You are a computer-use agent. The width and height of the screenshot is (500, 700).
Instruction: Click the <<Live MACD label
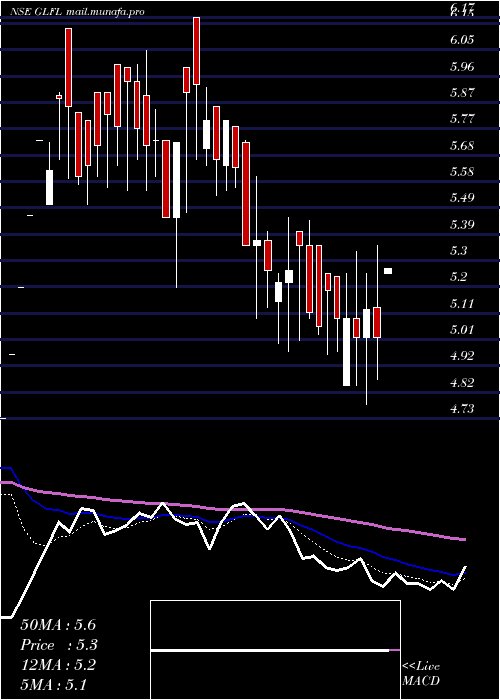421,674
